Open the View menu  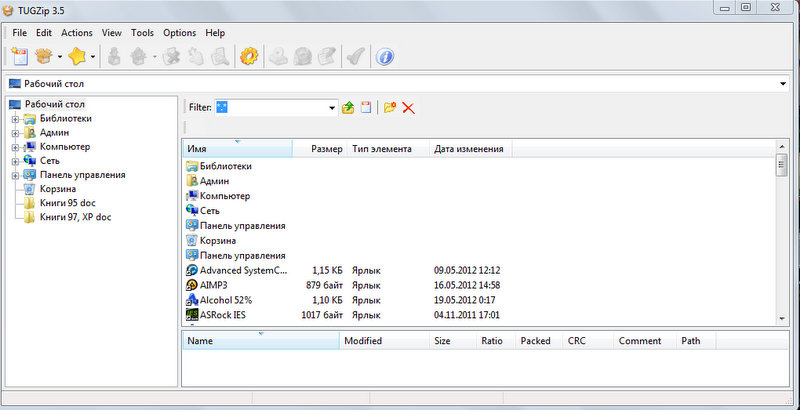[x=112, y=33]
